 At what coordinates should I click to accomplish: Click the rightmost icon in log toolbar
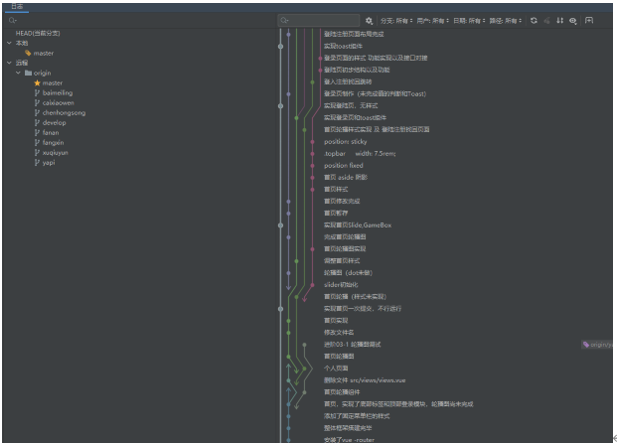point(589,20)
